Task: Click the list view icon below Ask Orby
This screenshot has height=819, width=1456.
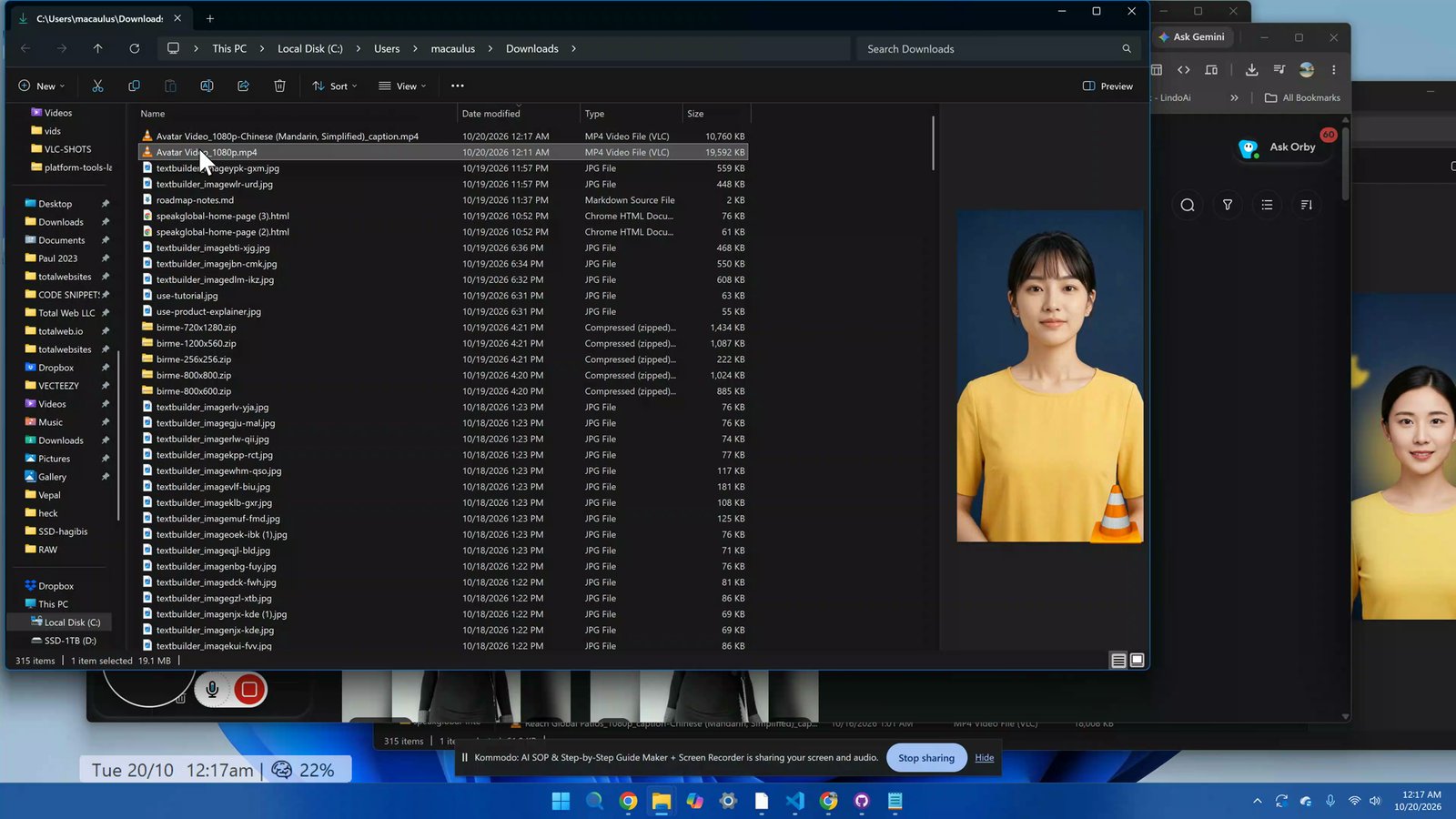Action: coord(1267,205)
